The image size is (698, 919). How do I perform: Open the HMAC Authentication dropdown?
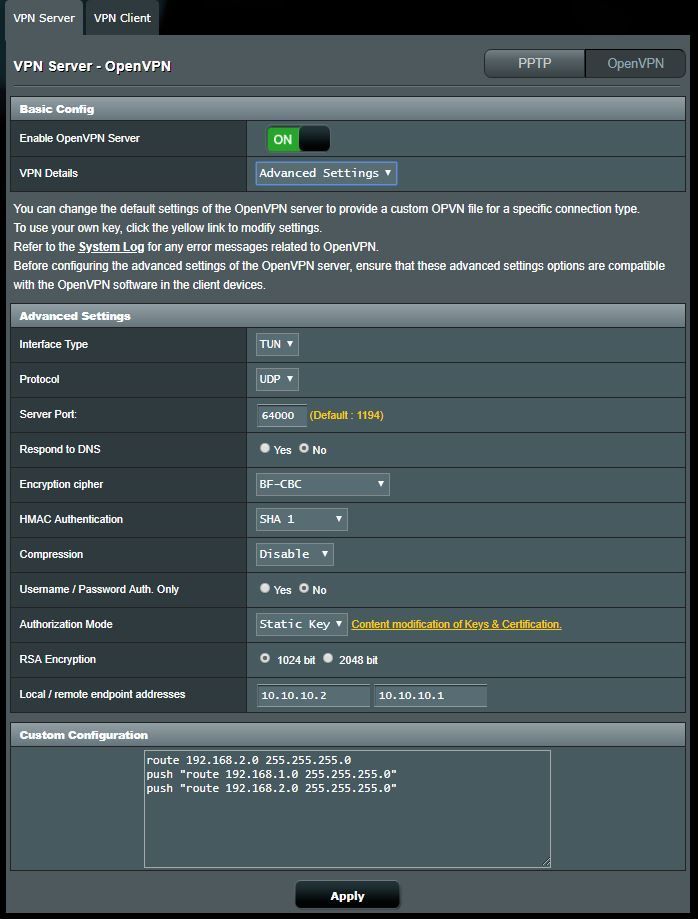(x=302, y=519)
